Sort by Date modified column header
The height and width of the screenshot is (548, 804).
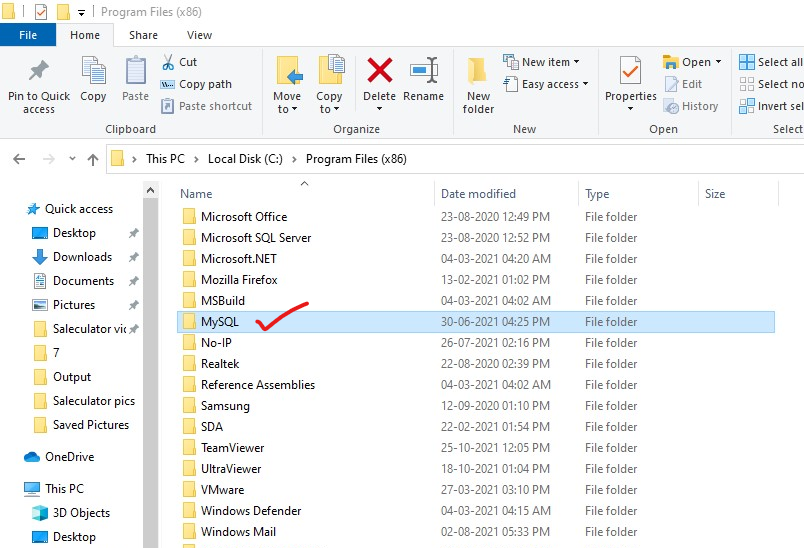pyautogui.click(x=507, y=194)
